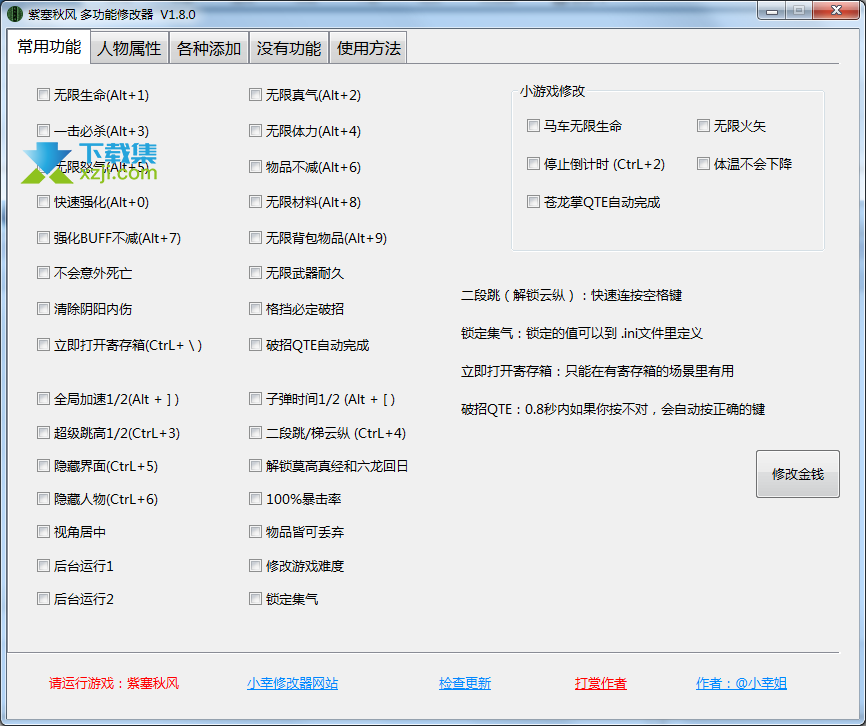
Task: Tick 清除阴阳内伤 checkbox
Action: (x=43, y=309)
